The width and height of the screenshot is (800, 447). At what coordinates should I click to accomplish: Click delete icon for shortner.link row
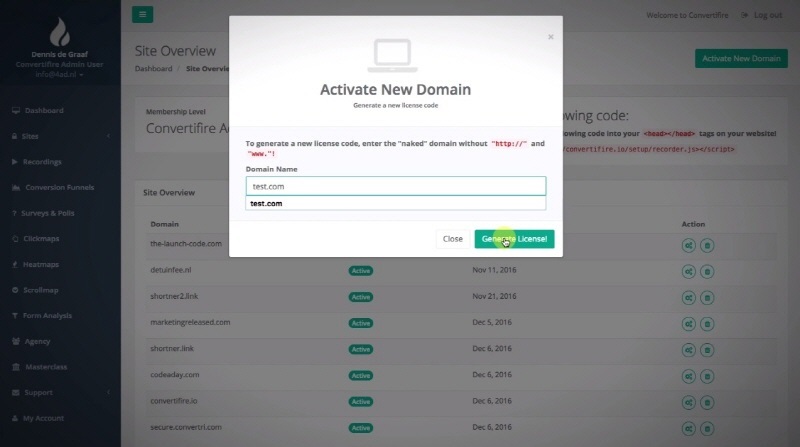[x=707, y=350]
